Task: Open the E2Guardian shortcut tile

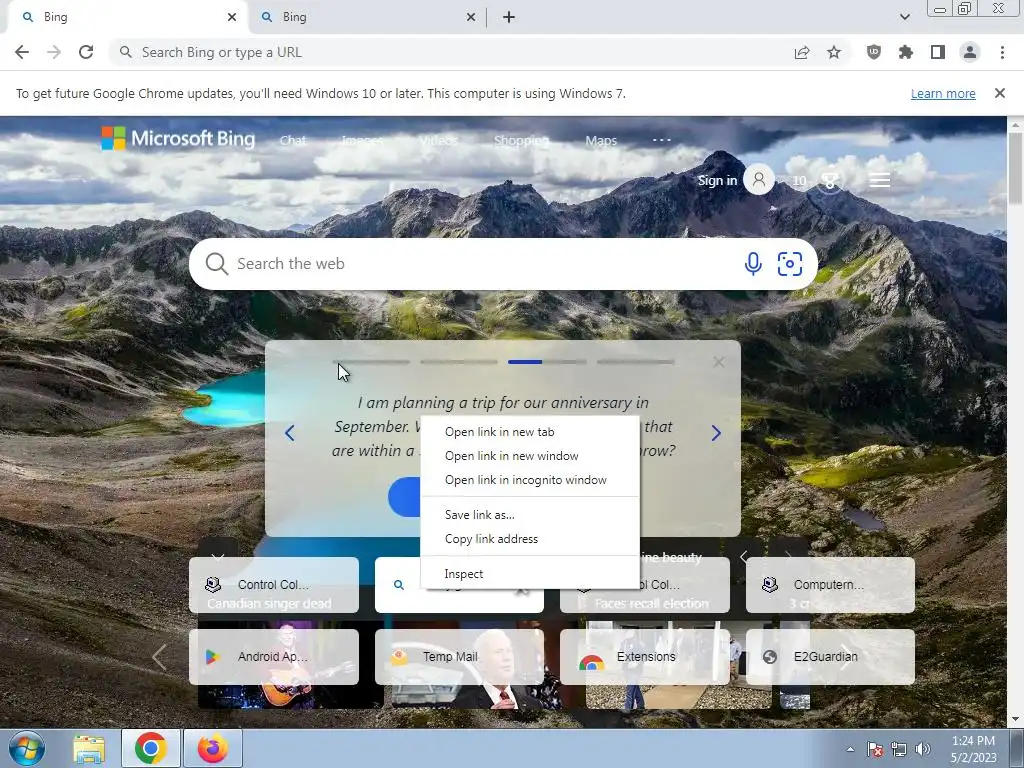Action: coord(830,657)
